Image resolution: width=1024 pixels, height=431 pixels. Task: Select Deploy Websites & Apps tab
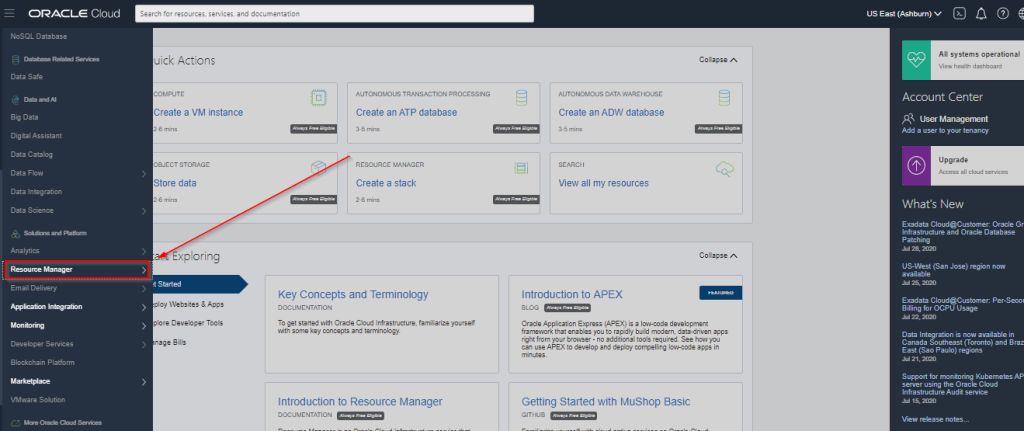click(188, 304)
